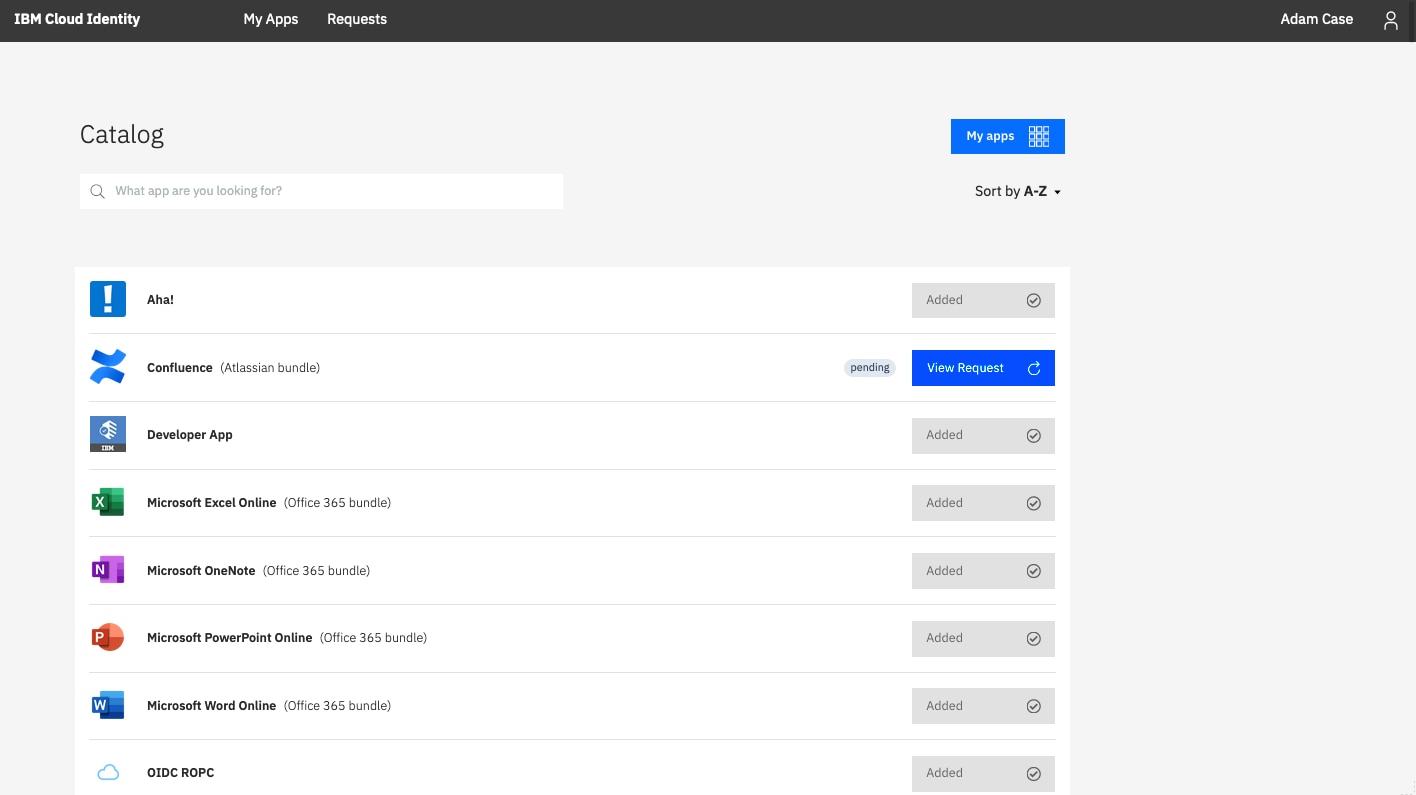Image resolution: width=1416 pixels, height=795 pixels.
Task: Click the Added button for Aha!
Action: (983, 300)
